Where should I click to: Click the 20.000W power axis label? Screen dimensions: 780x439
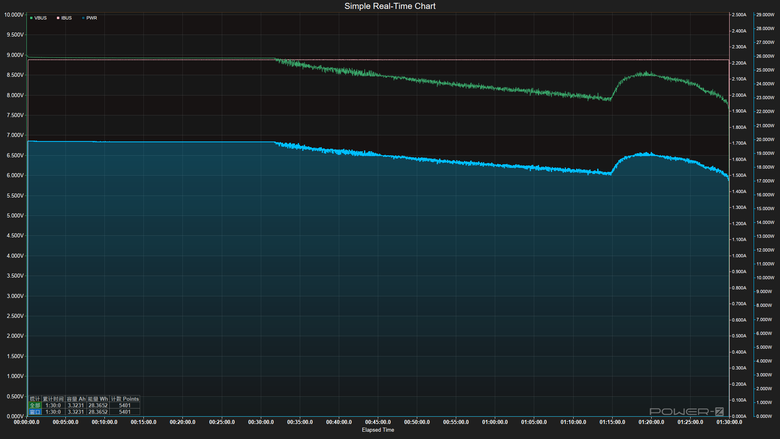tap(765, 140)
